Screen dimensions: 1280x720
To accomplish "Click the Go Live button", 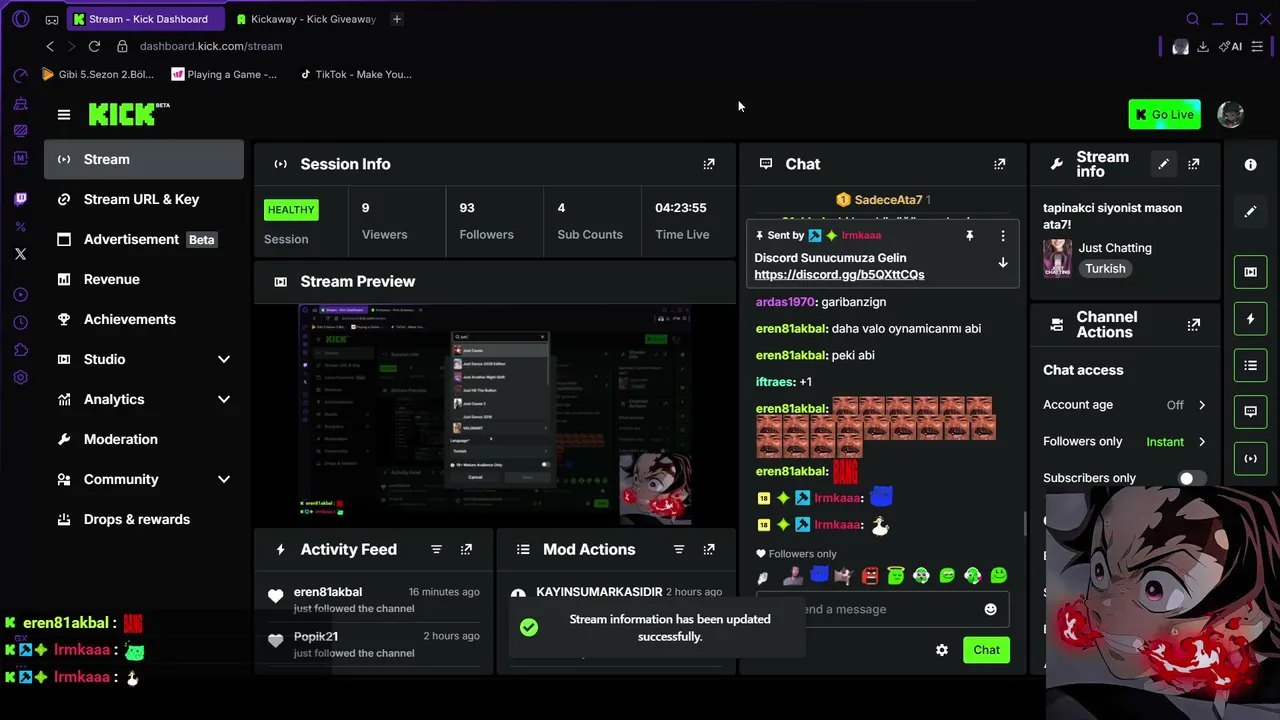I will pos(1164,115).
